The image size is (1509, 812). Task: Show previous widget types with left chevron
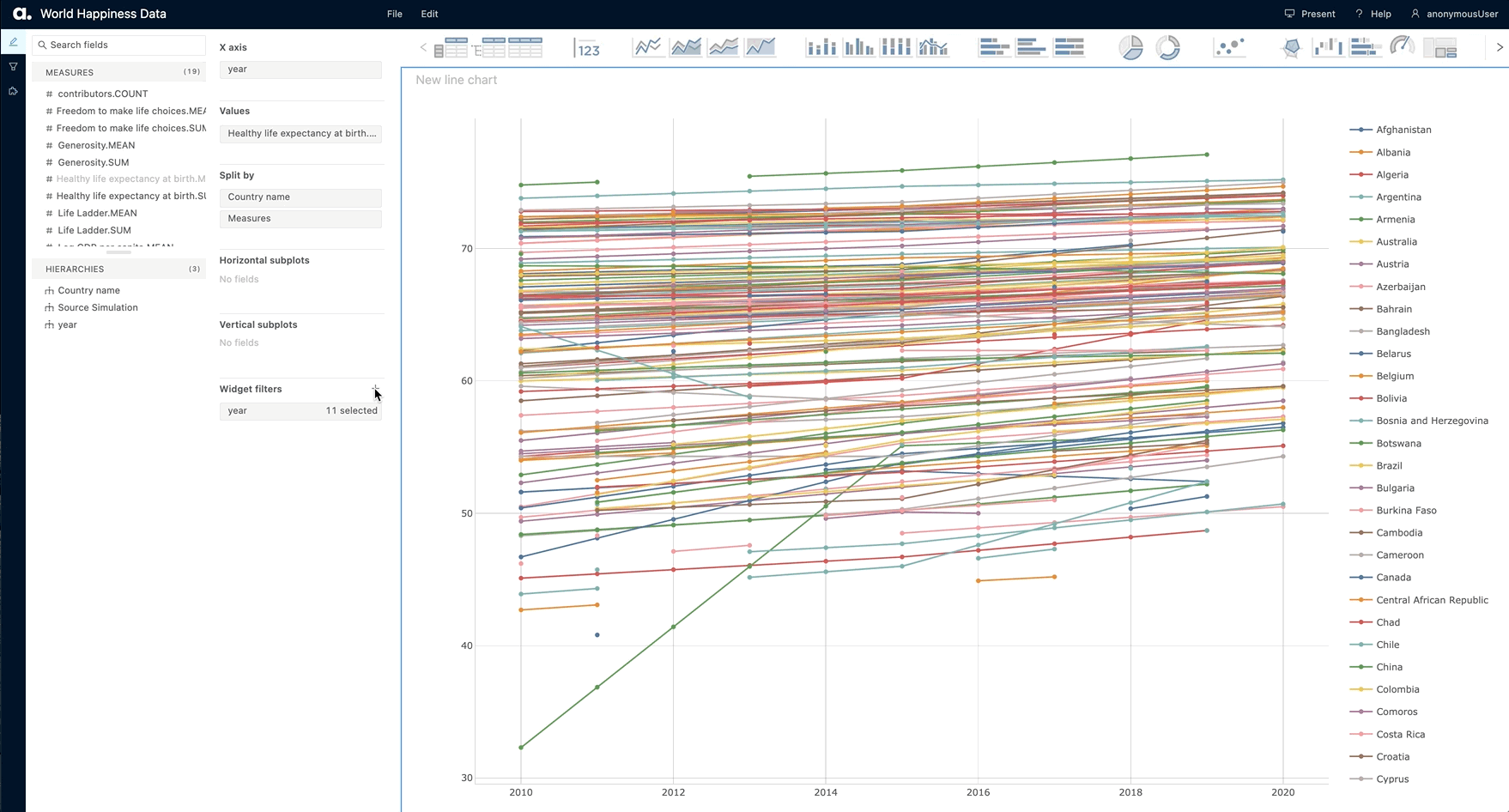pos(423,48)
